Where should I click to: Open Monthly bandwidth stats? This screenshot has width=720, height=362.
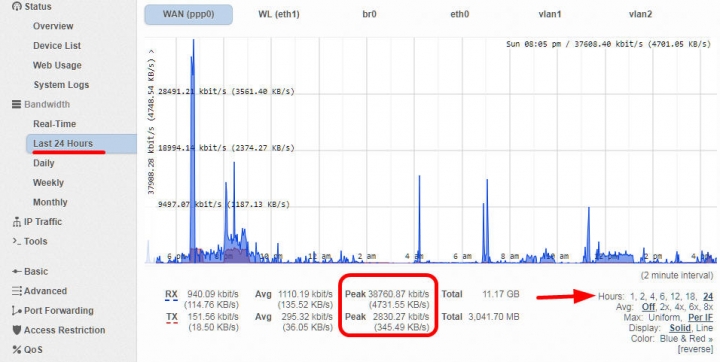click(x=50, y=202)
